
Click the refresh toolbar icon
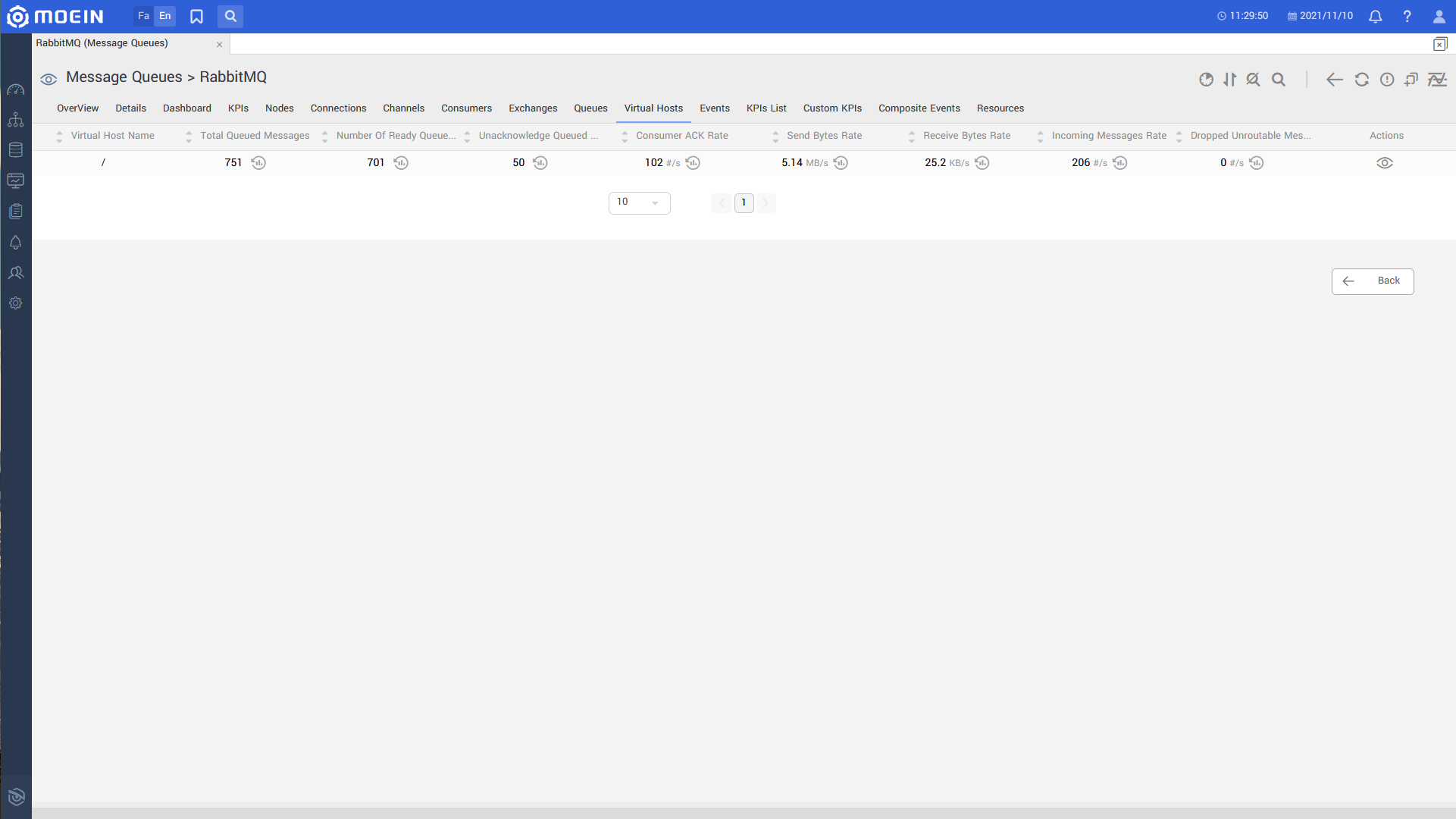click(1362, 80)
